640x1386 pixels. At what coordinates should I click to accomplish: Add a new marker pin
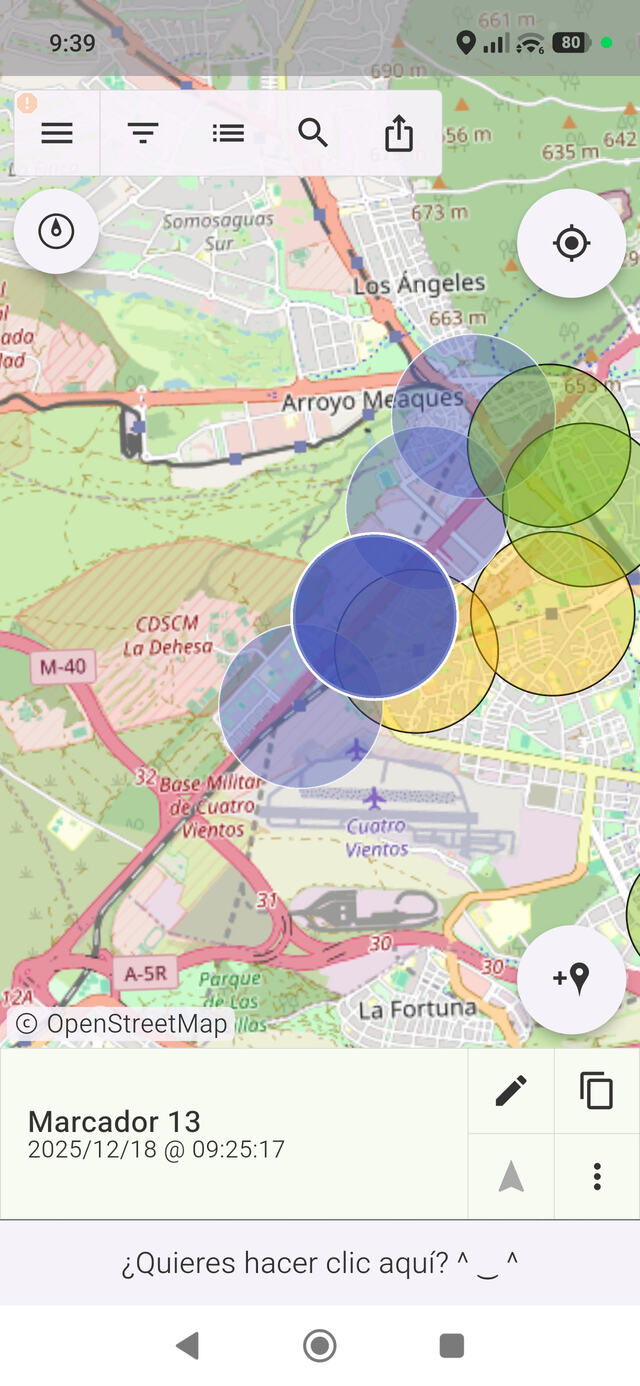click(571, 979)
